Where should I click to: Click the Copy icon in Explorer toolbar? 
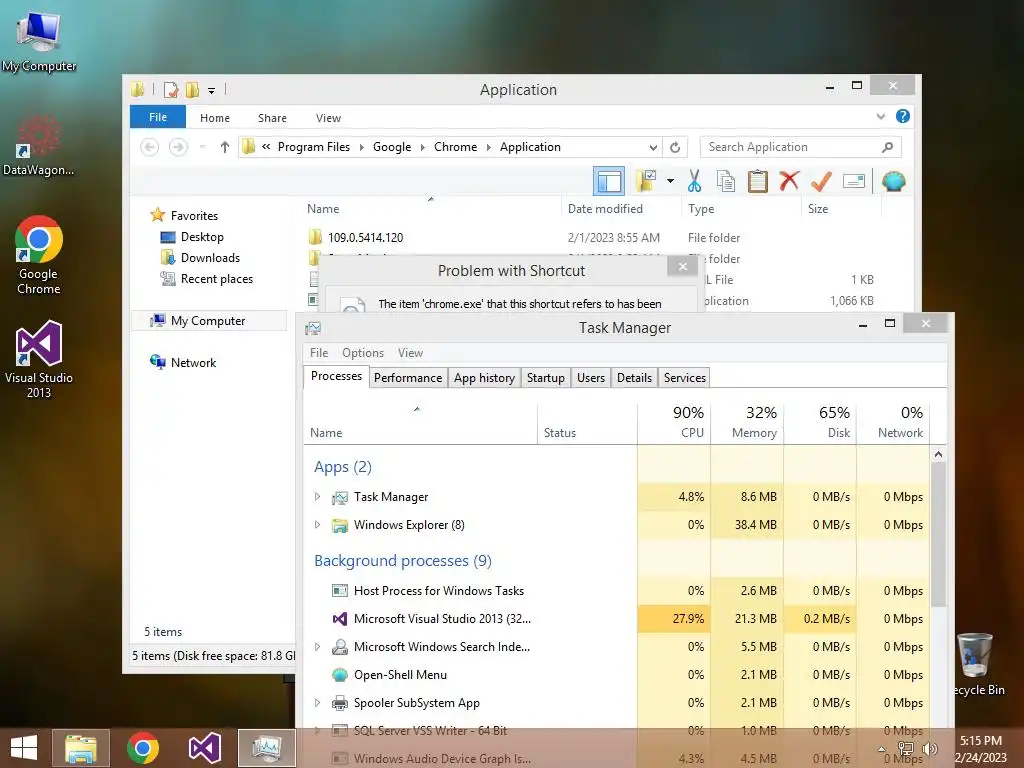click(726, 181)
